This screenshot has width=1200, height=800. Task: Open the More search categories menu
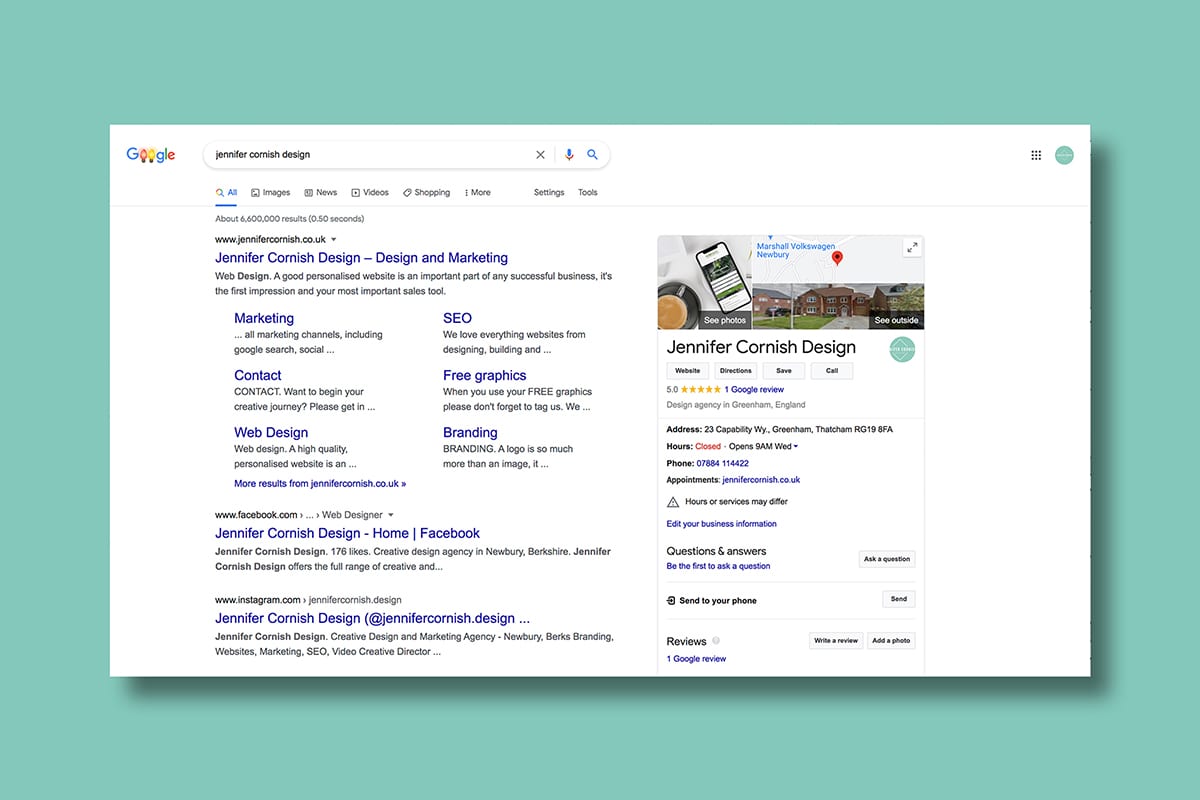pyautogui.click(x=478, y=193)
